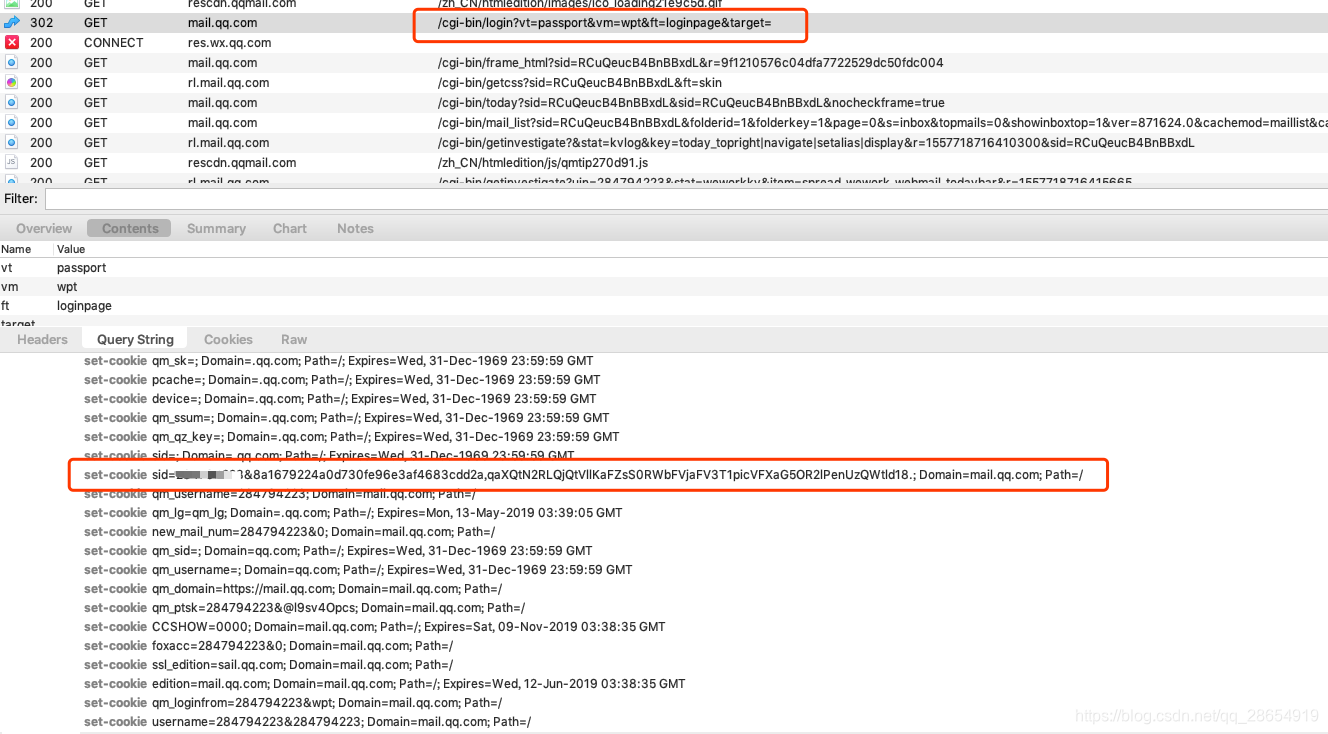
Task: Open the Chart tab
Action: pyautogui.click(x=290, y=228)
